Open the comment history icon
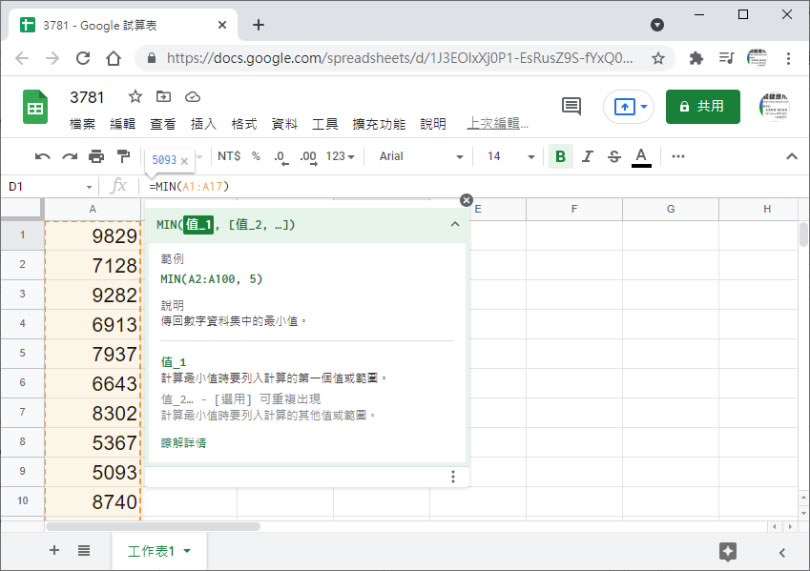This screenshot has width=810, height=571. [571, 106]
